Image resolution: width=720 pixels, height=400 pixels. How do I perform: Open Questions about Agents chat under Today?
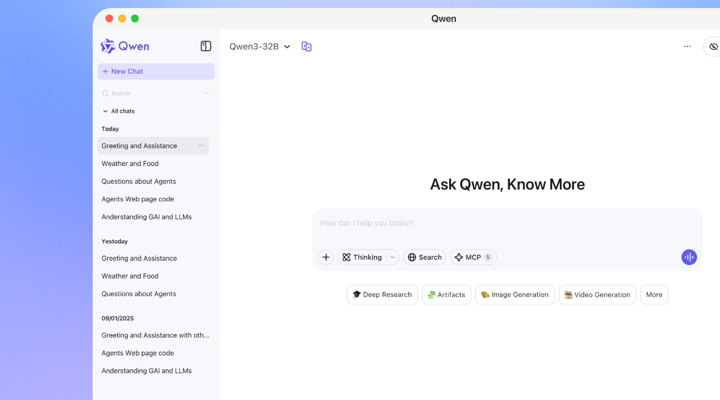pyautogui.click(x=139, y=181)
